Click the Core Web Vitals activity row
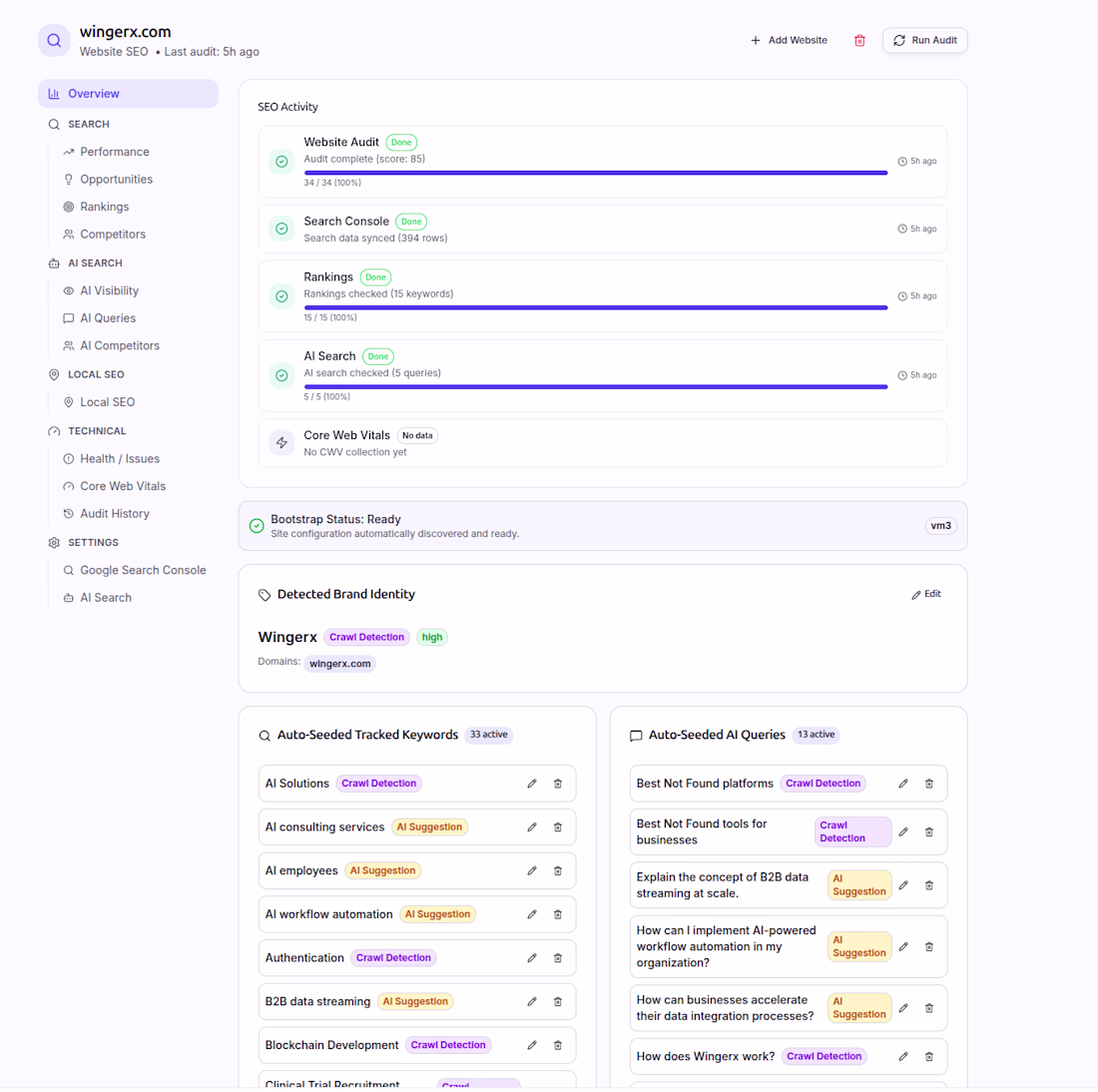Viewport: 1098px width, 1092px height. pyautogui.click(x=603, y=443)
